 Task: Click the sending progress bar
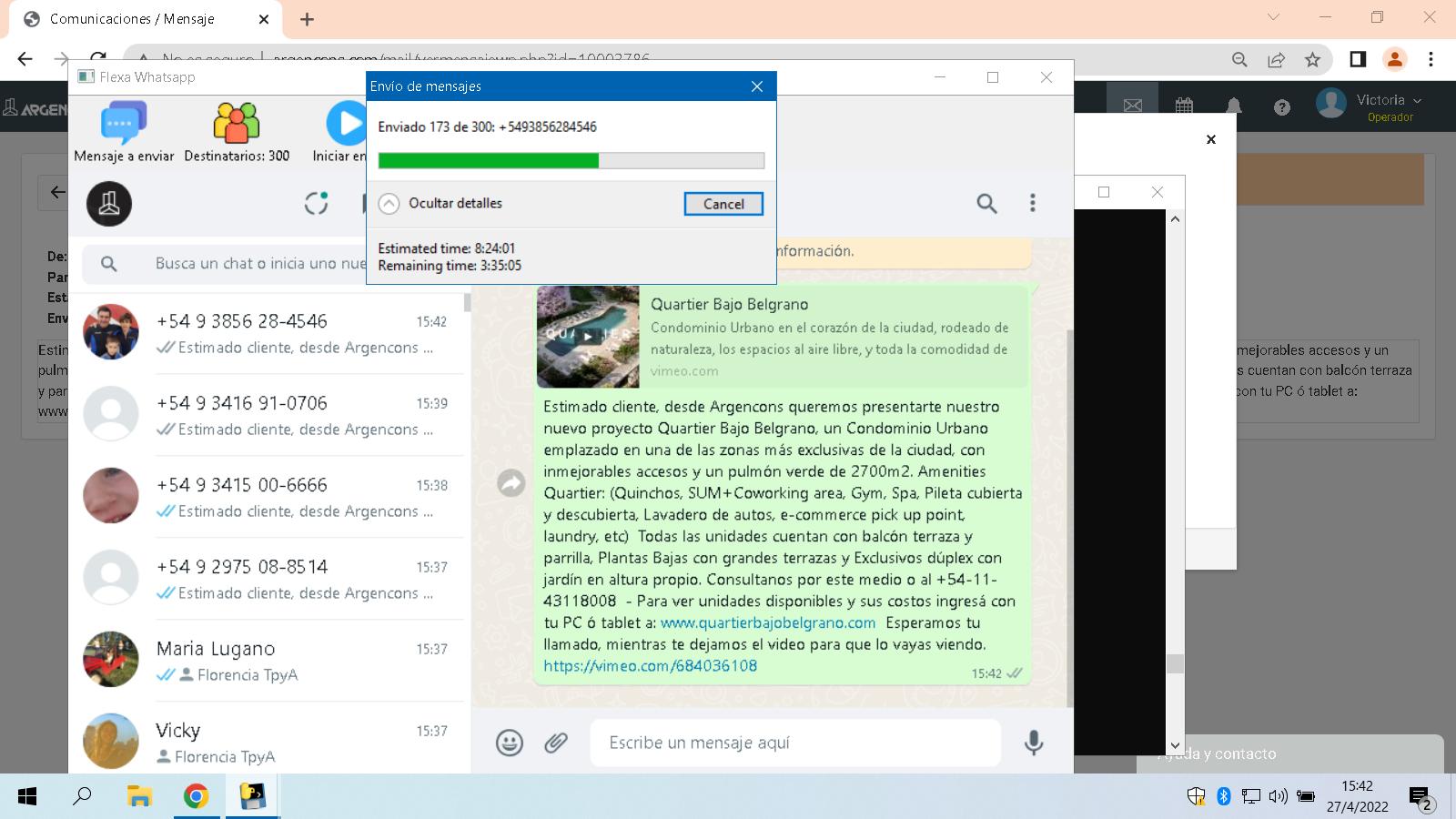(x=571, y=161)
